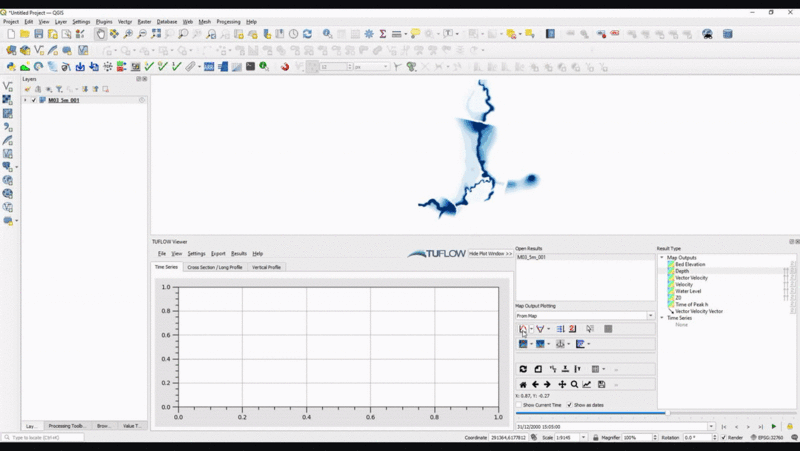The width and height of the screenshot is (800, 451).
Task: Click the Hide Plot Window button
Action: [490, 254]
